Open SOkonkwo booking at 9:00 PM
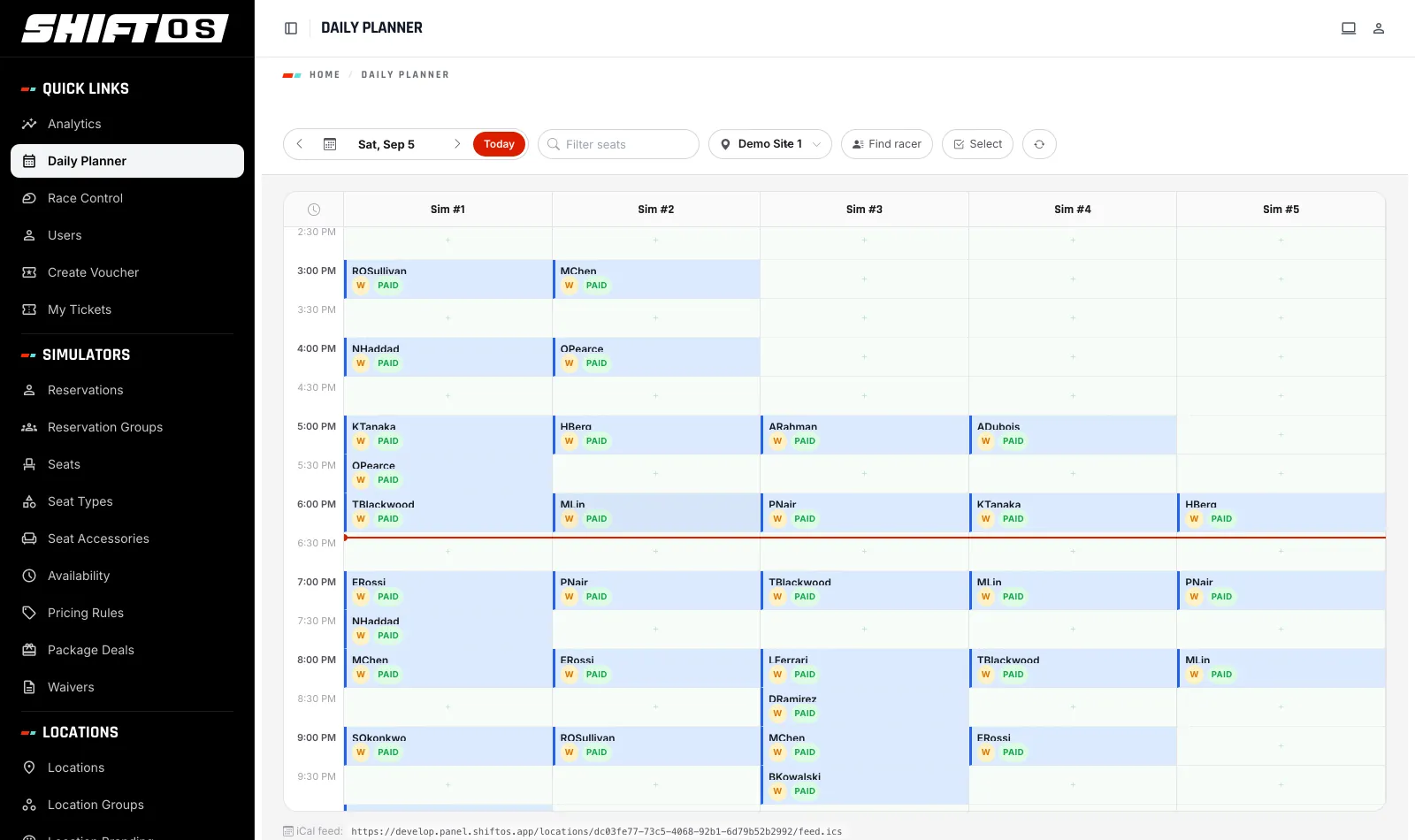 [x=447, y=745]
